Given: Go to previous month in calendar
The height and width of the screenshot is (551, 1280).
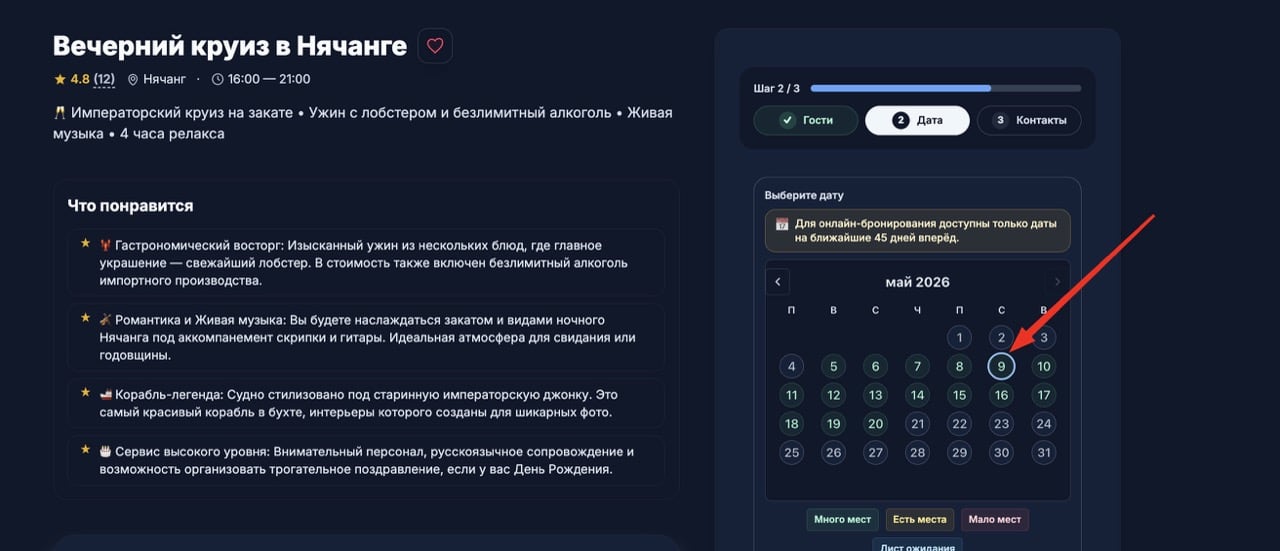Looking at the screenshot, I should pyautogui.click(x=778, y=282).
